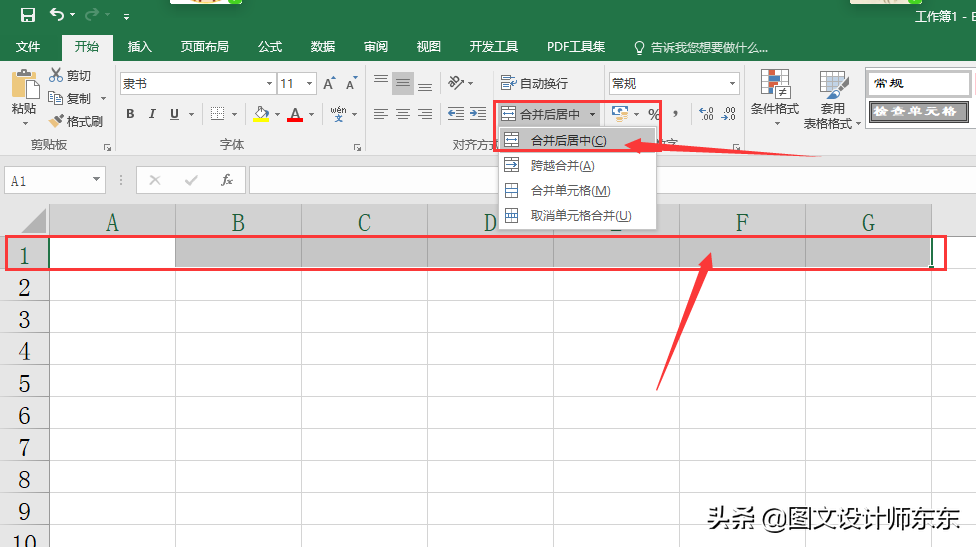Open the 开发工具 tab
Viewport: 976px width, 547px height.
click(x=494, y=47)
